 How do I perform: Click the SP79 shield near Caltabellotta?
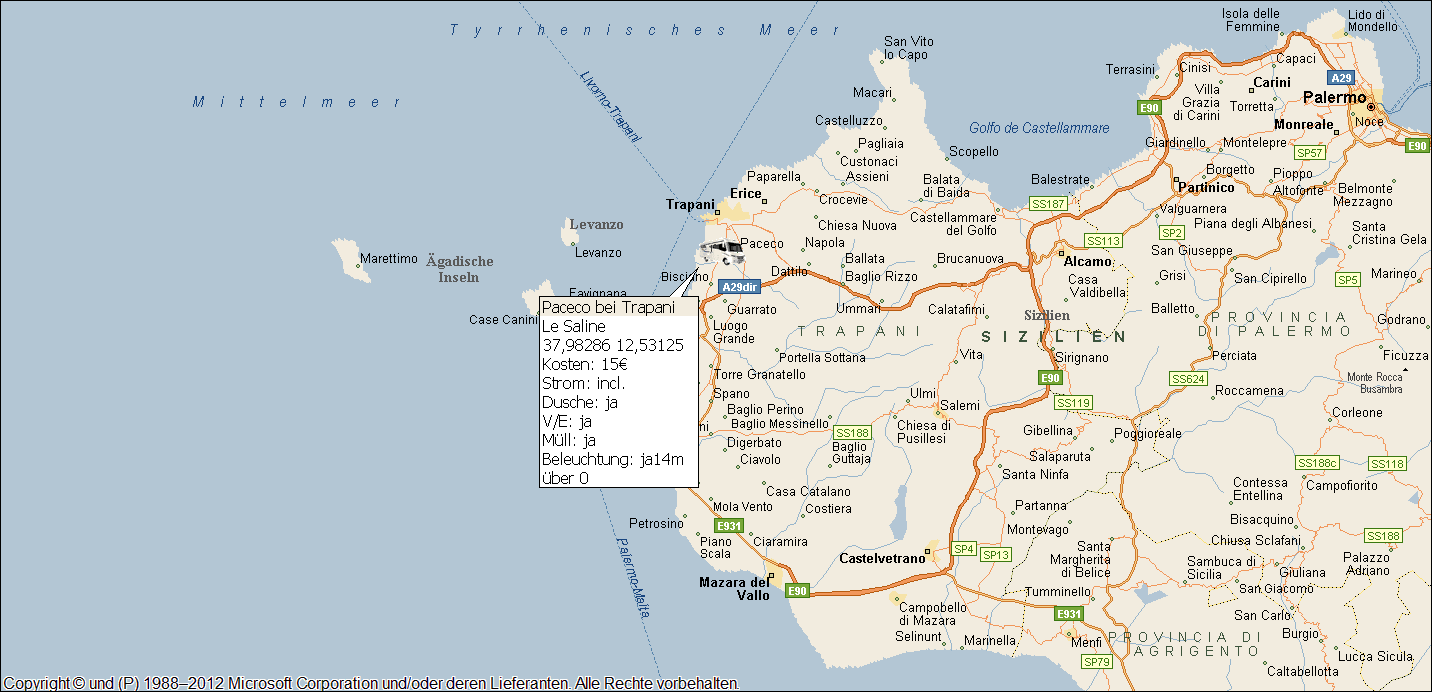(x=1096, y=661)
